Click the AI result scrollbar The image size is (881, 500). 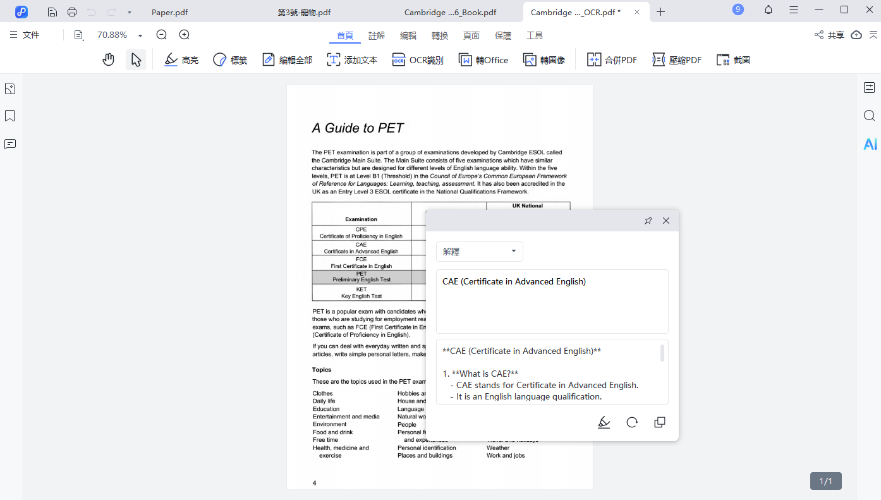click(661, 353)
